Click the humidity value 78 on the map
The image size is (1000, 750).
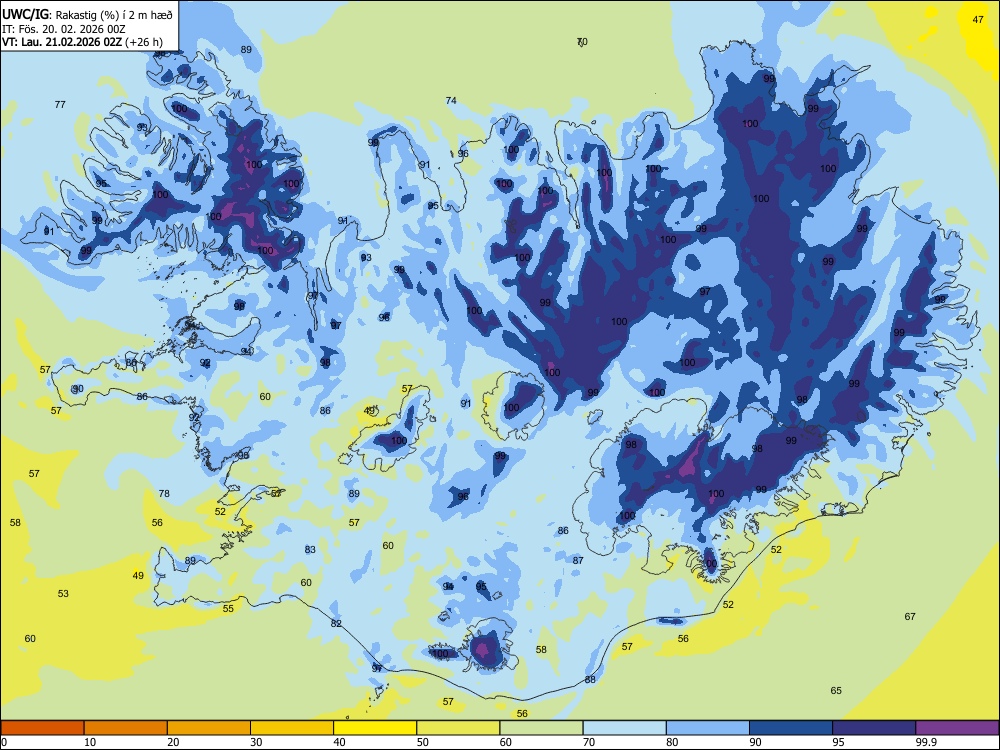tap(164, 494)
